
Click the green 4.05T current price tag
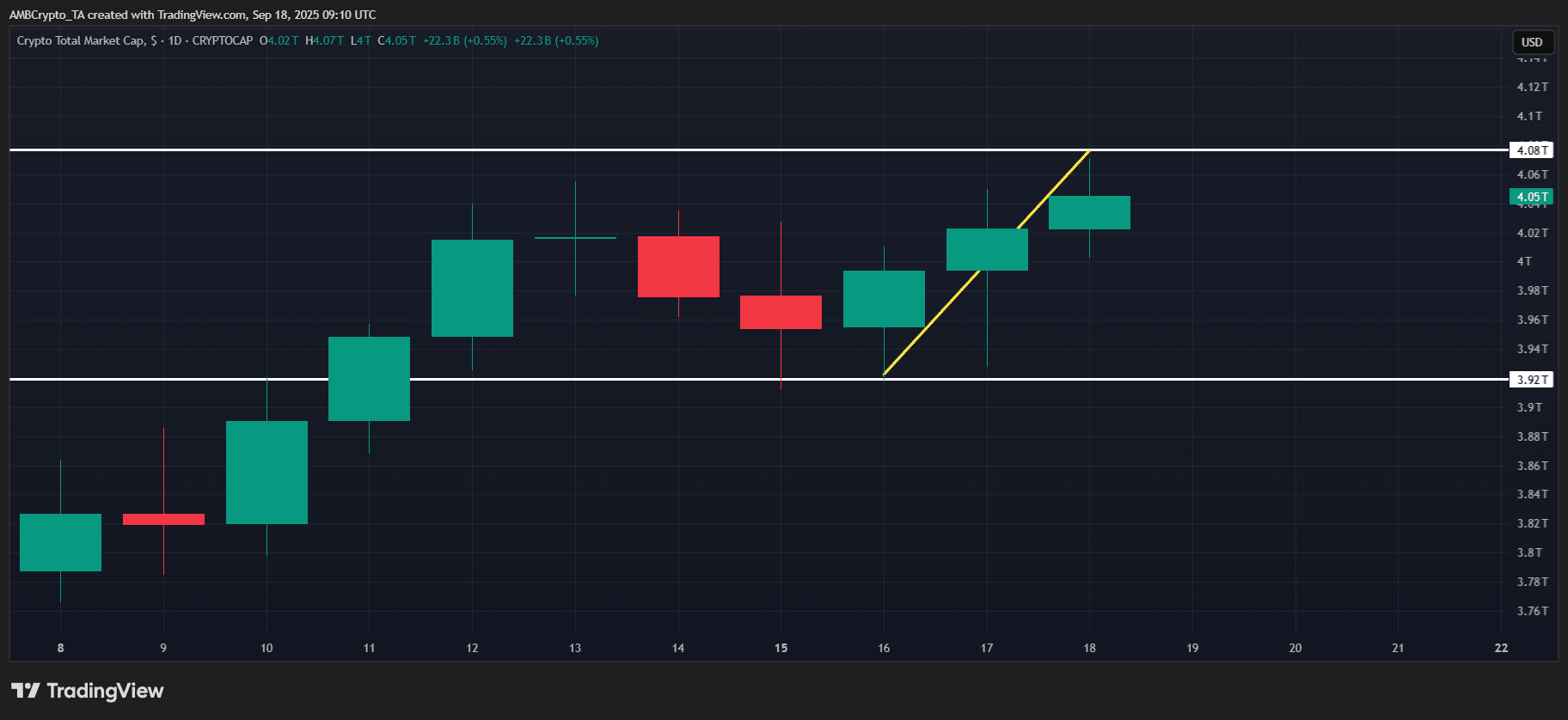pyautogui.click(x=1532, y=197)
